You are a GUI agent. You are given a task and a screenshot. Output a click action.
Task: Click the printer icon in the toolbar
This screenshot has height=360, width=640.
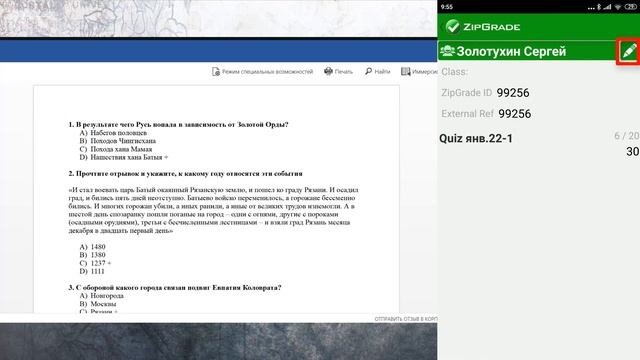(x=328, y=71)
